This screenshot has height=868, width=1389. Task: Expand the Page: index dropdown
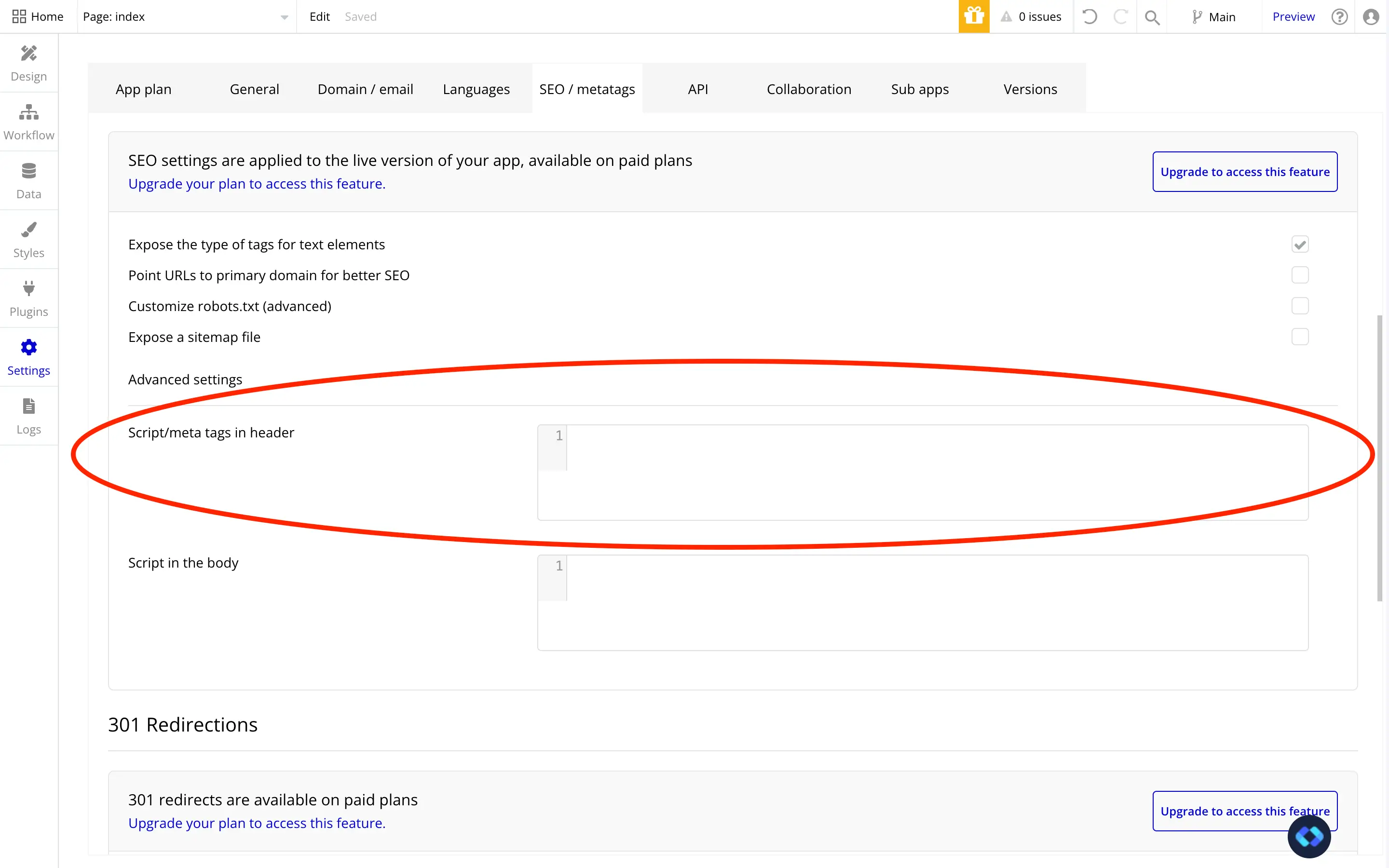click(185, 17)
